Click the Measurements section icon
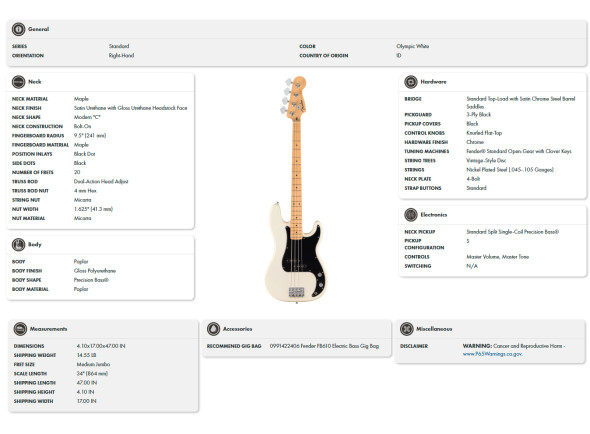Viewport: 590px width, 434px height. click(20, 329)
